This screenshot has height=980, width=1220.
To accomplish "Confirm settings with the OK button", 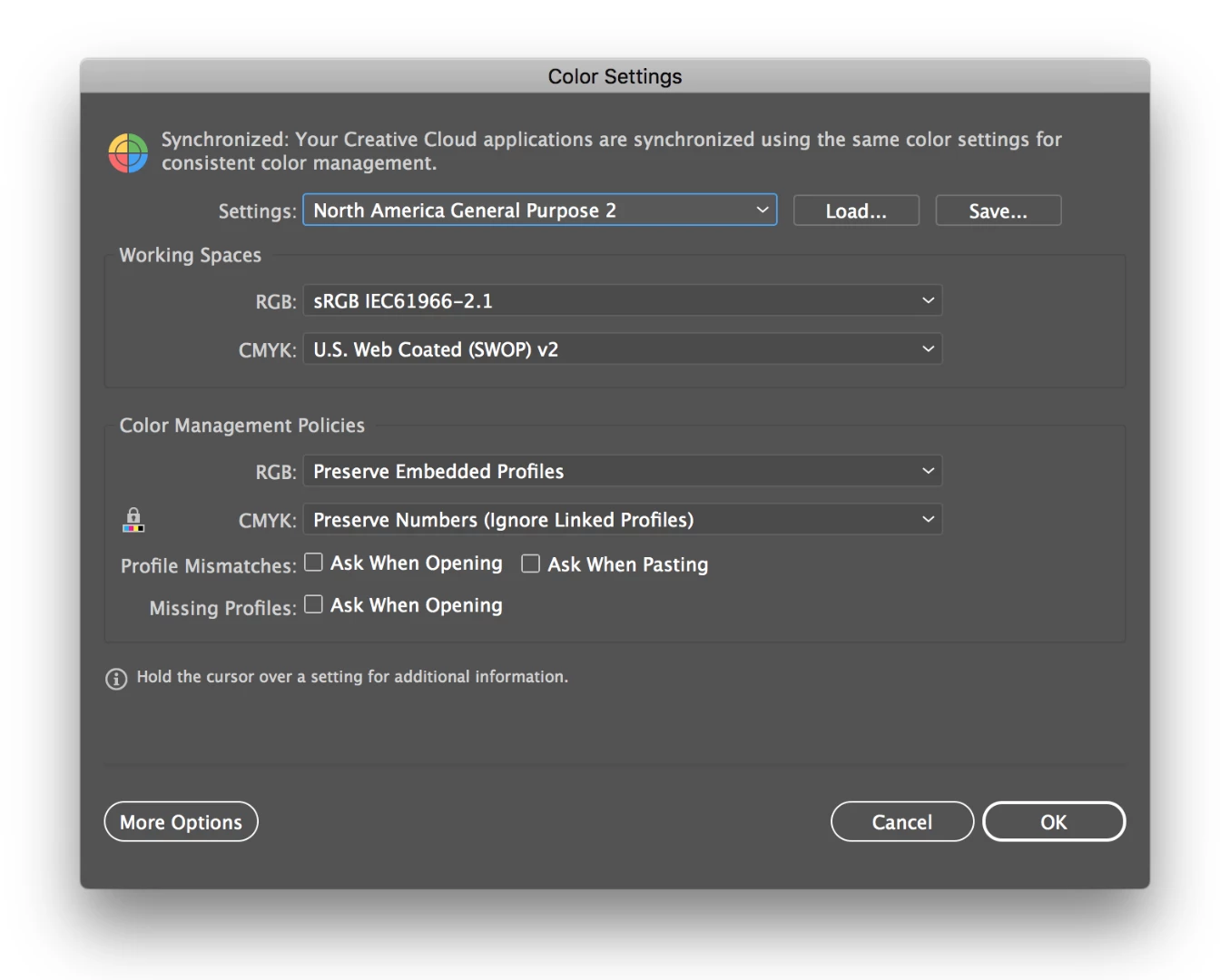I will (x=1054, y=822).
